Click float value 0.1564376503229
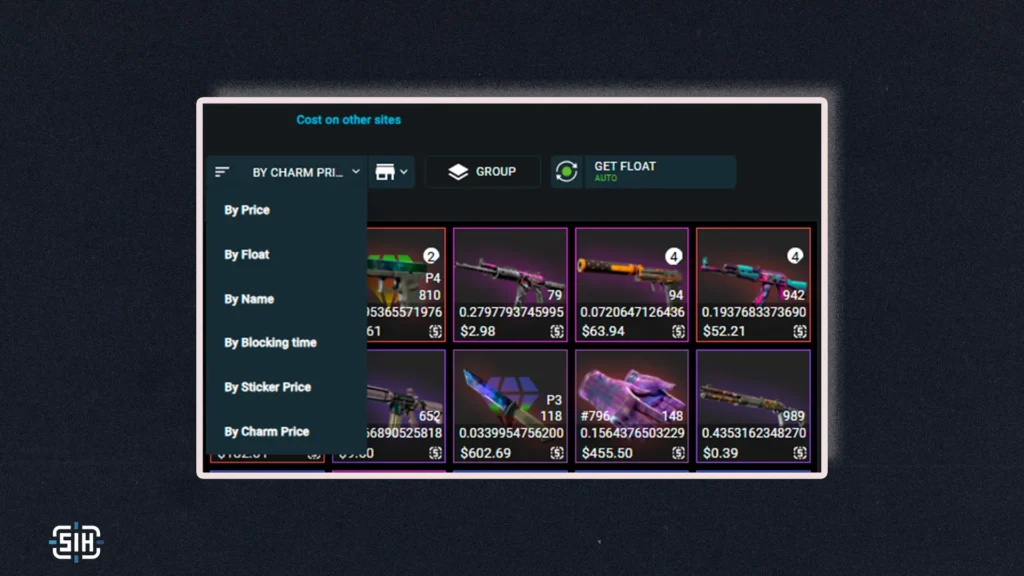Screen dimensions: 1024x576 coord(632,433)
